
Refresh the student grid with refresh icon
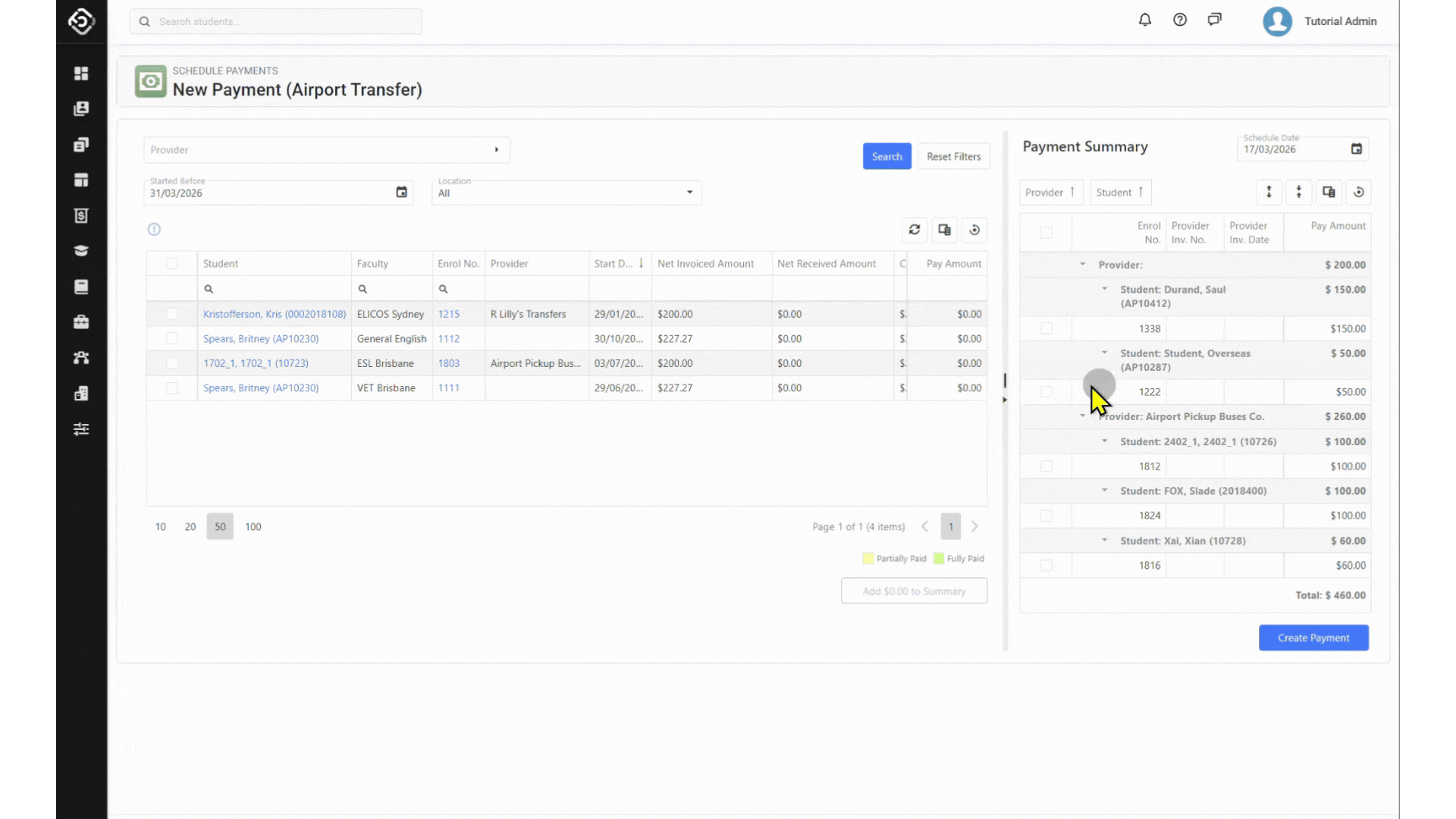coord(914,230)
